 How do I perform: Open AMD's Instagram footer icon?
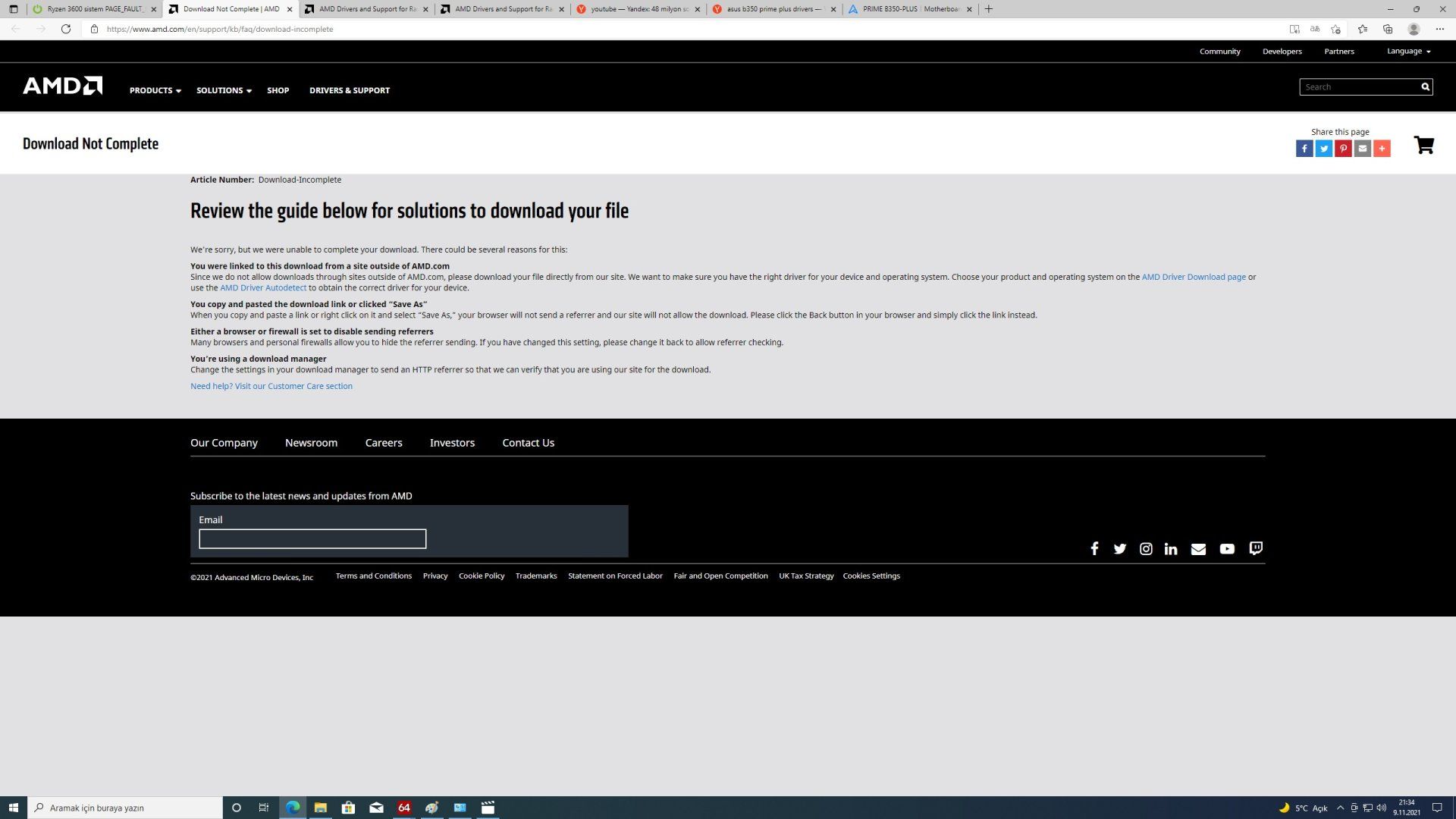[x=1146, y=549]
